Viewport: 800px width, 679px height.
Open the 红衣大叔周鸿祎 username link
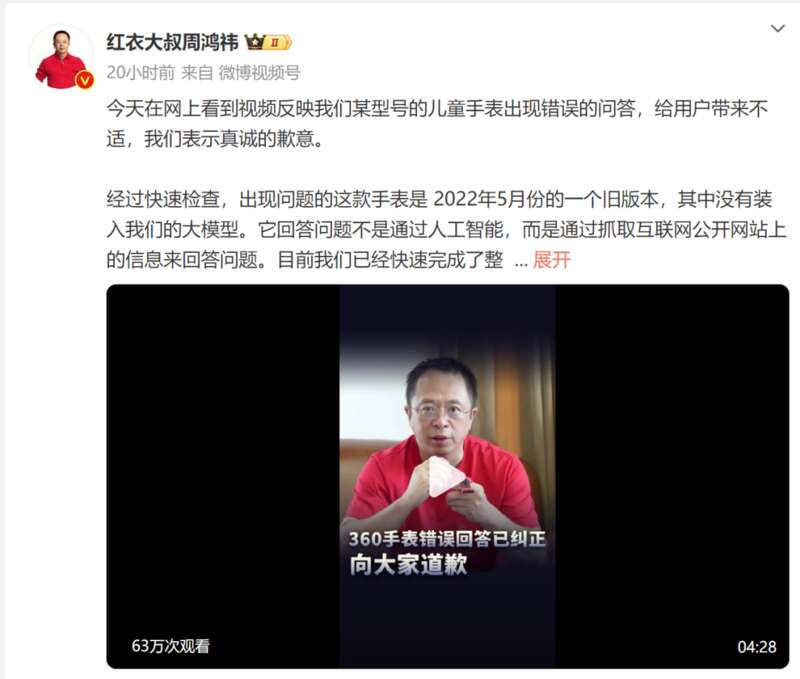pyautogui.click(x=172, y=42)
